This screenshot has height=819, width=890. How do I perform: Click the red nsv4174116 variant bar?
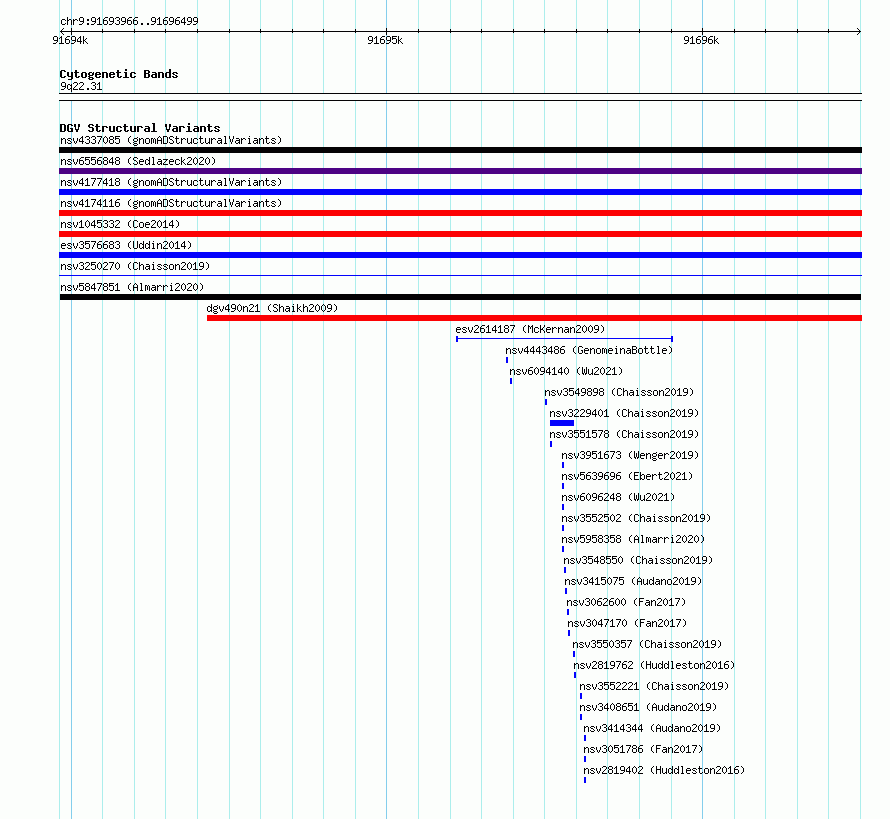(x=460, y=213)
